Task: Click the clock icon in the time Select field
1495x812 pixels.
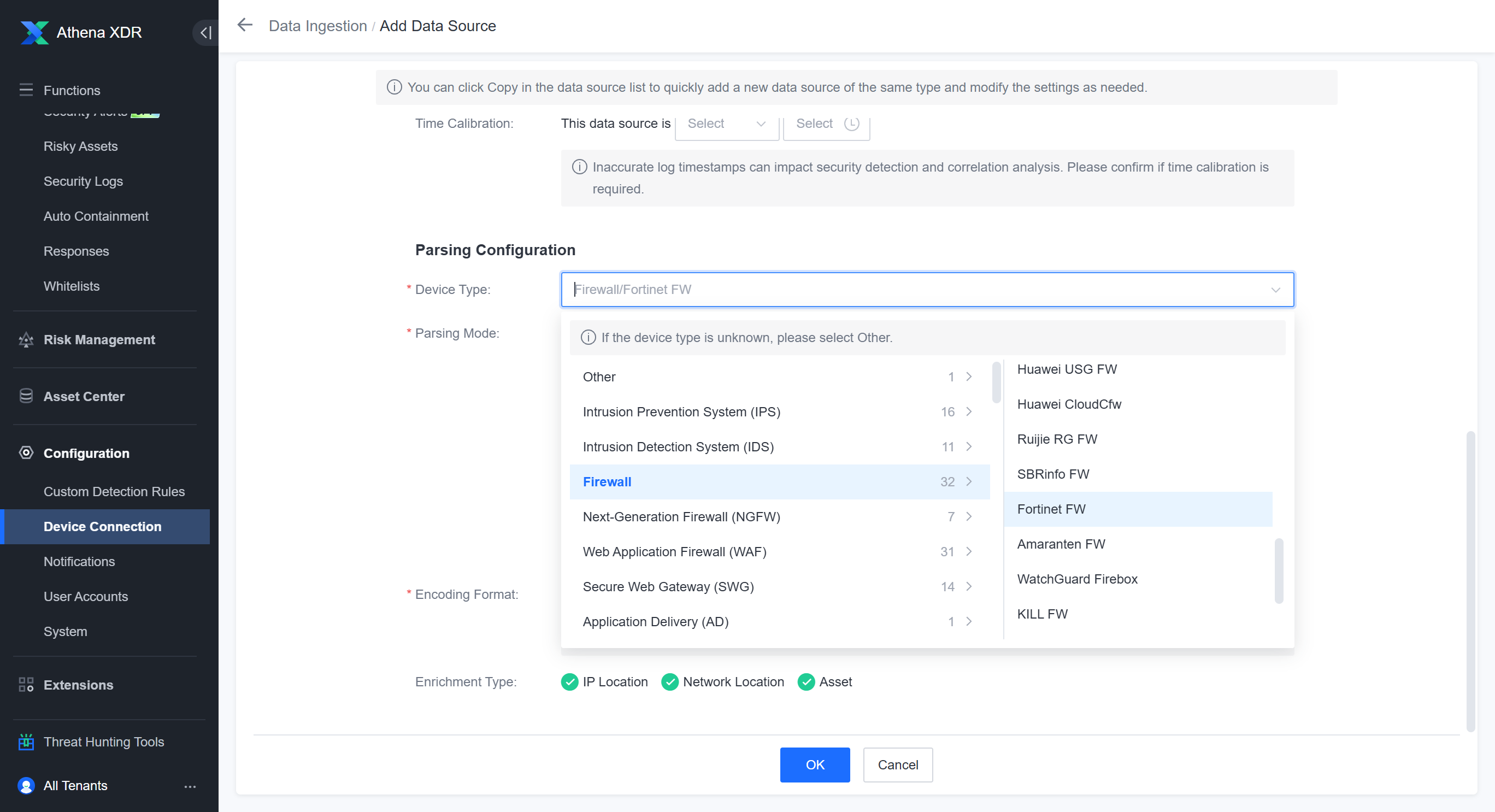Action: [x=851, y=123]
